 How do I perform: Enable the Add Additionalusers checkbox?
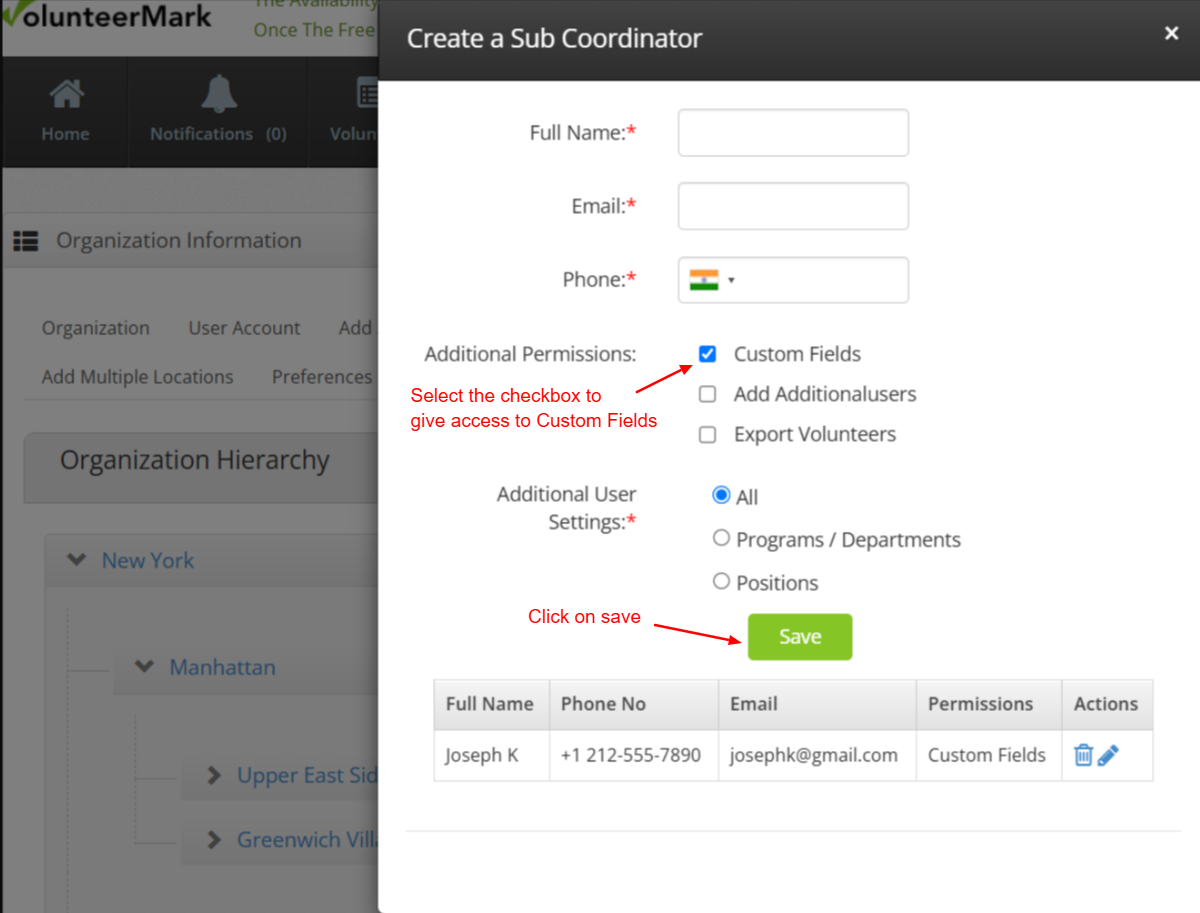708,394
